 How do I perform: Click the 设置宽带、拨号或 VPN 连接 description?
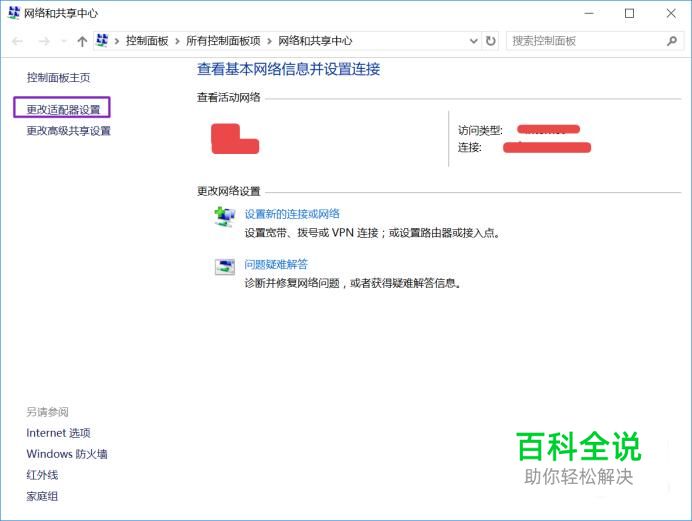(373, 232)
